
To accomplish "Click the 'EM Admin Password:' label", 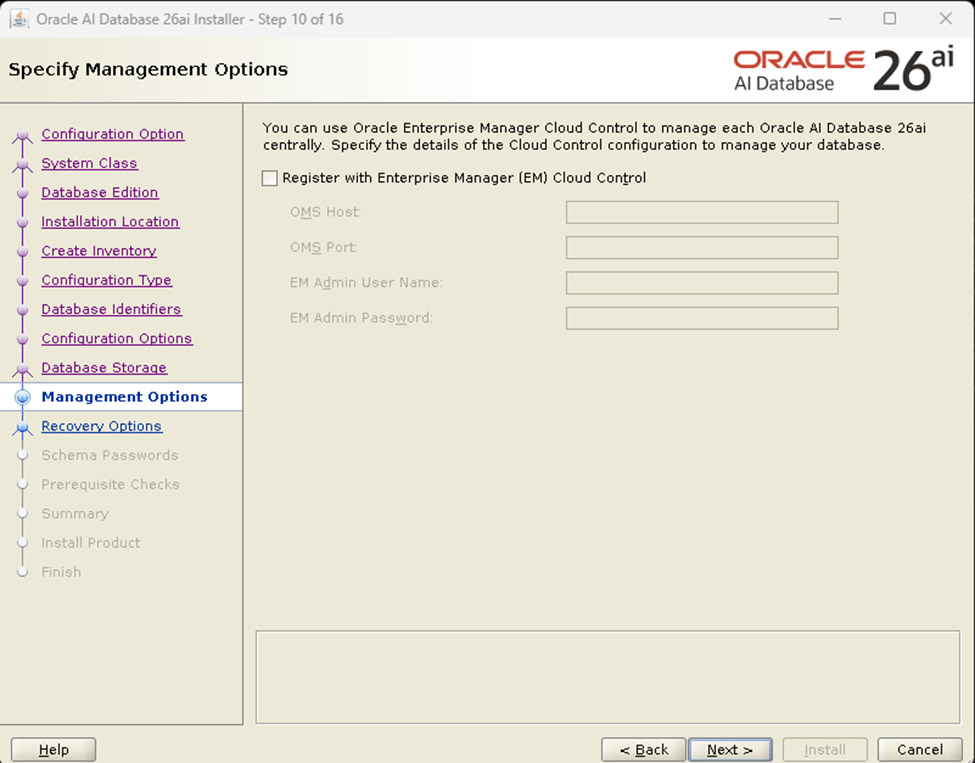I will (x=361, y=318).
